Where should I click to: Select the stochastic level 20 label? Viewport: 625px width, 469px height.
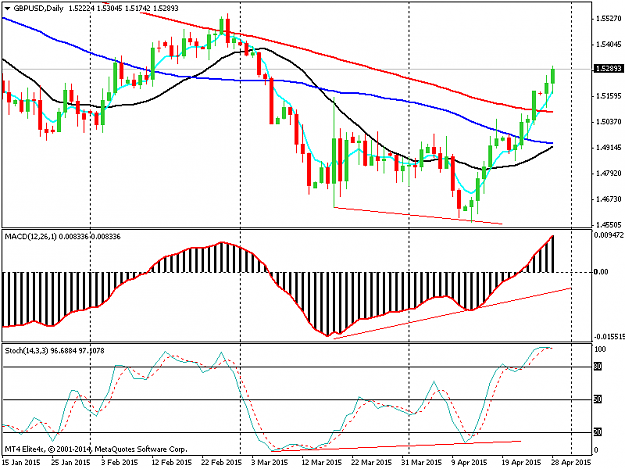pos(598,432)
